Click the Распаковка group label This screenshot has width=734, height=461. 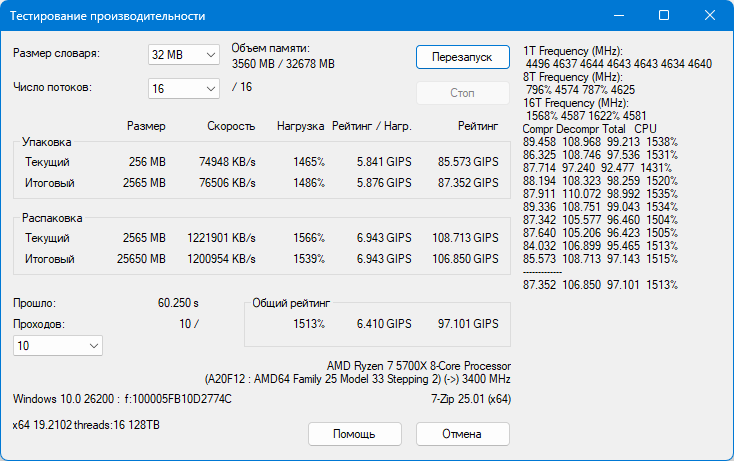[52, 218]
